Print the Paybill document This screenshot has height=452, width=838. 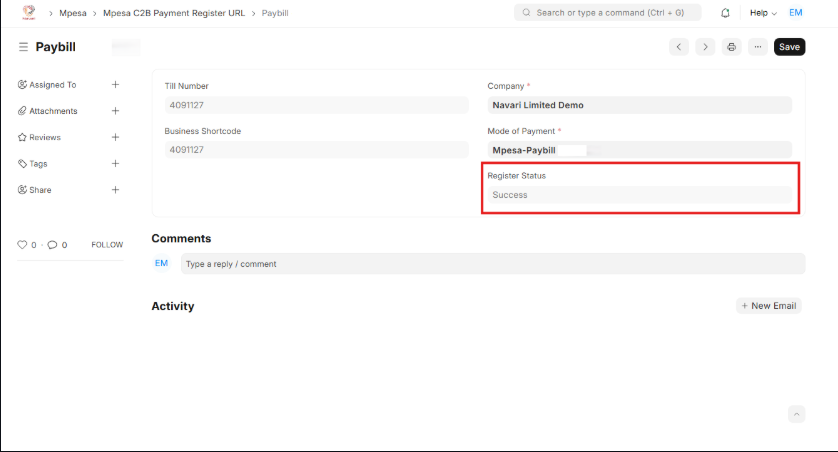point(731,47)
